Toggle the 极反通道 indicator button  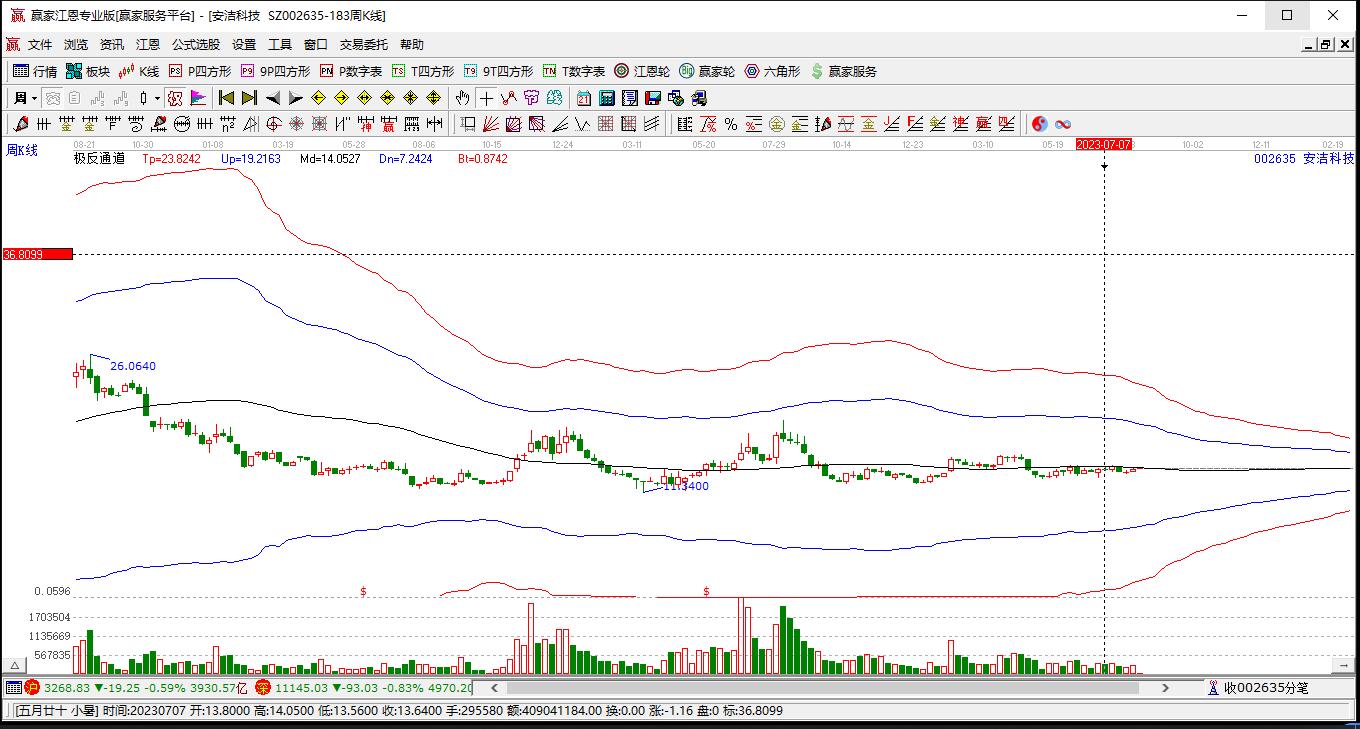[x=99, y=158]
